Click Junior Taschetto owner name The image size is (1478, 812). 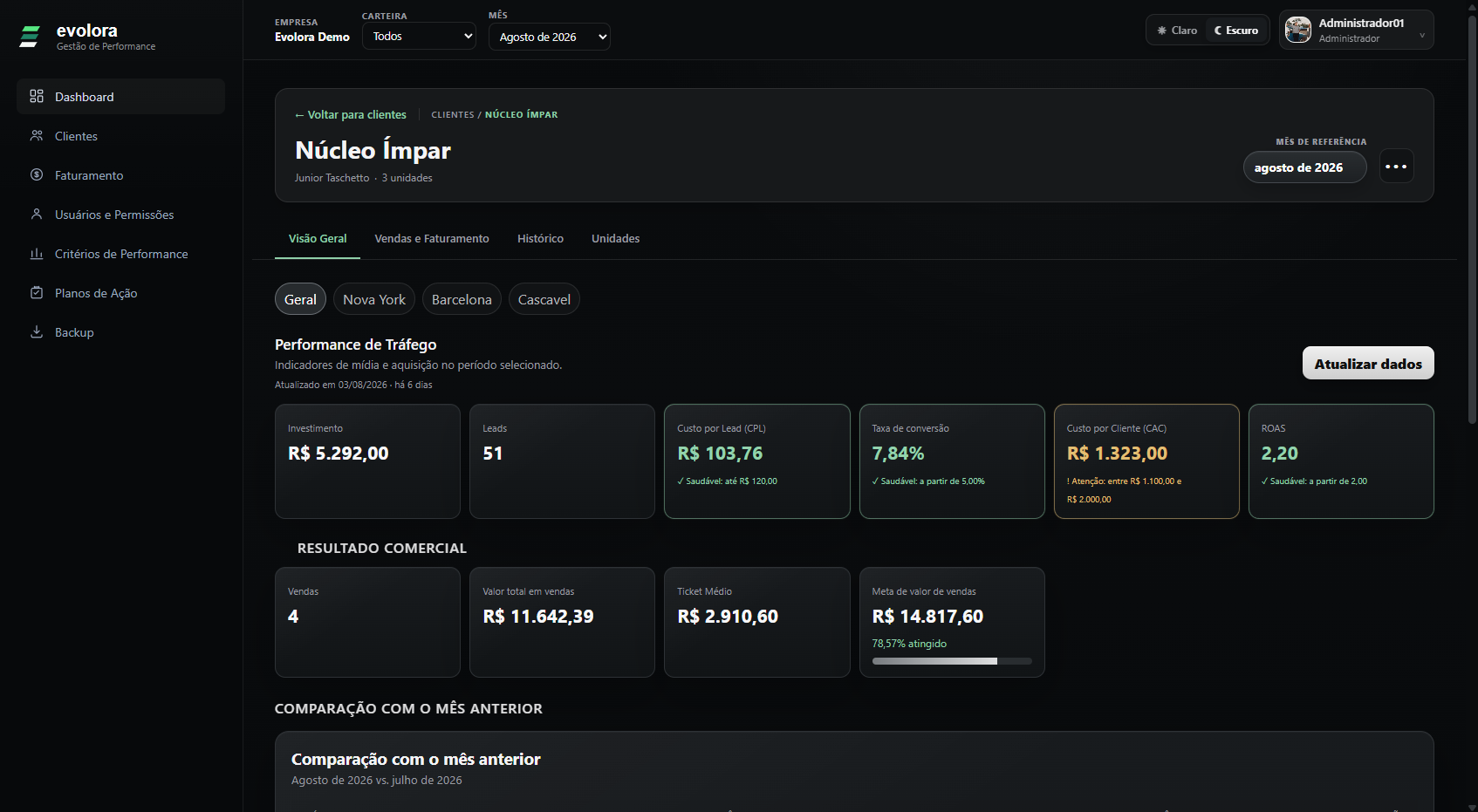coord(332,178)
